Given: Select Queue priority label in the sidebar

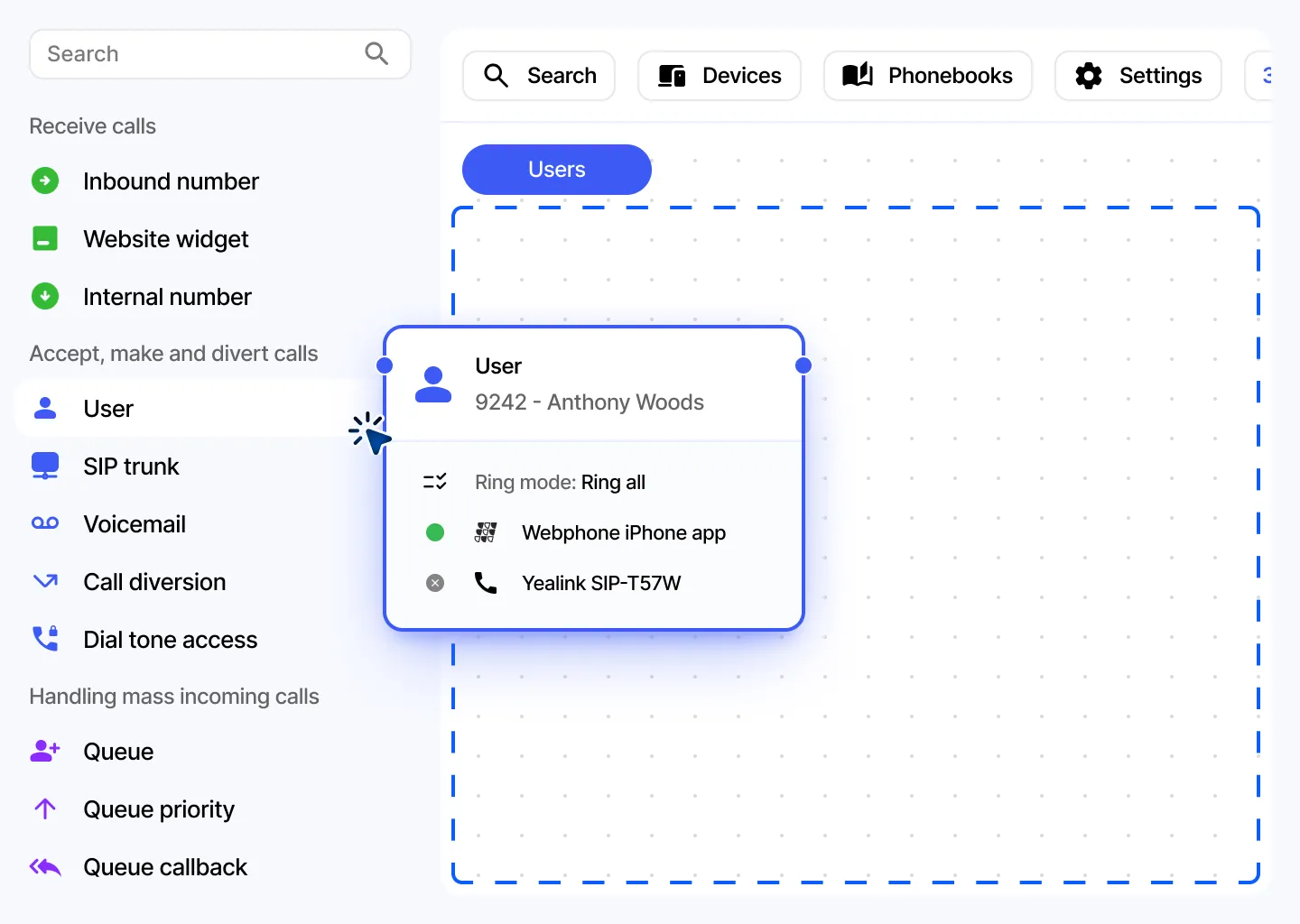Looking at the screenshot, I should point(159,809).
